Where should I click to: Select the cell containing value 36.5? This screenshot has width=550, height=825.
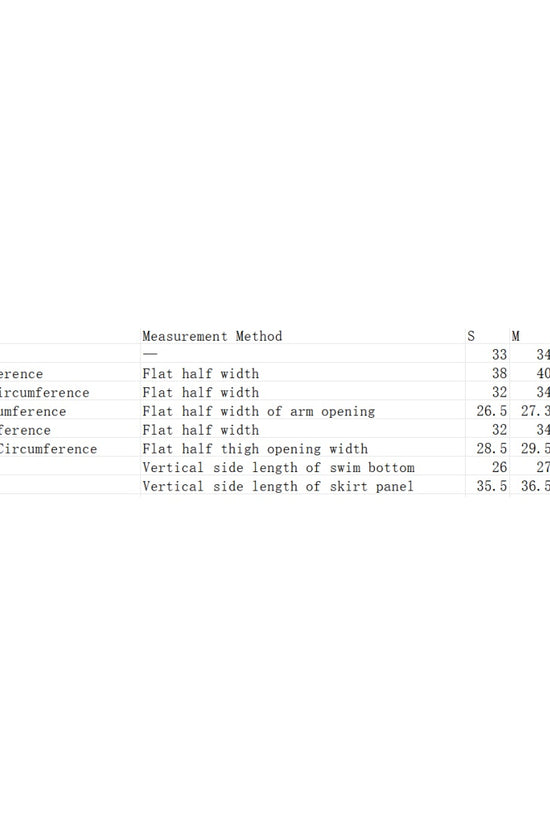[535, 487]
